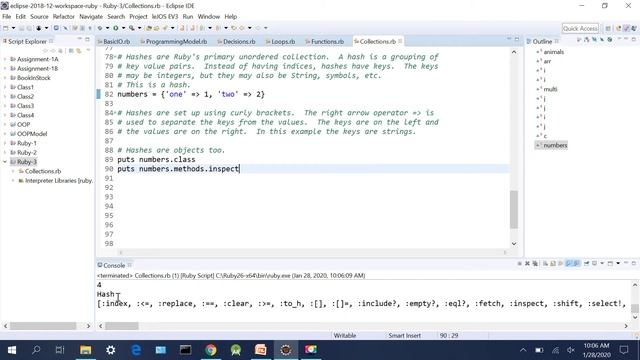The image size is (640, 360).
Task: Open Chrome from the taskbar
Action: pyautogui.click(x=211, y=350)
